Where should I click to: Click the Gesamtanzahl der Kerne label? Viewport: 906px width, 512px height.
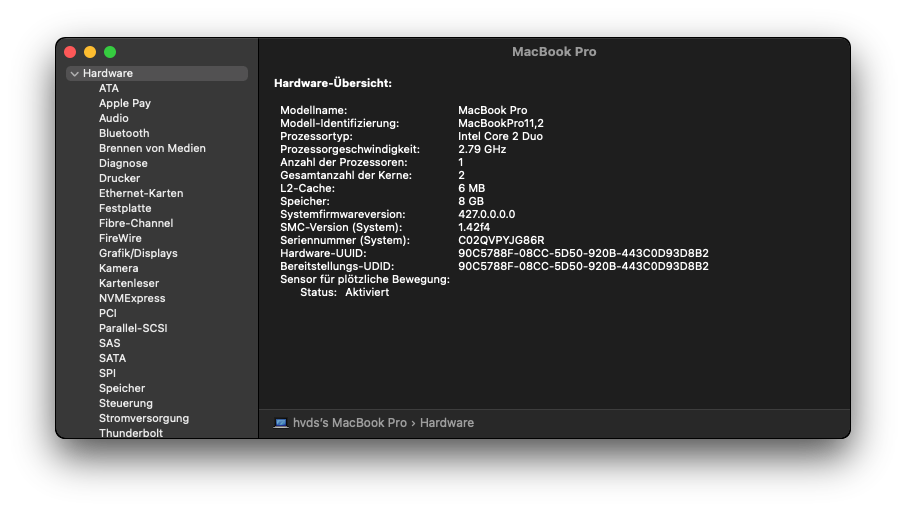click(346, 176)
